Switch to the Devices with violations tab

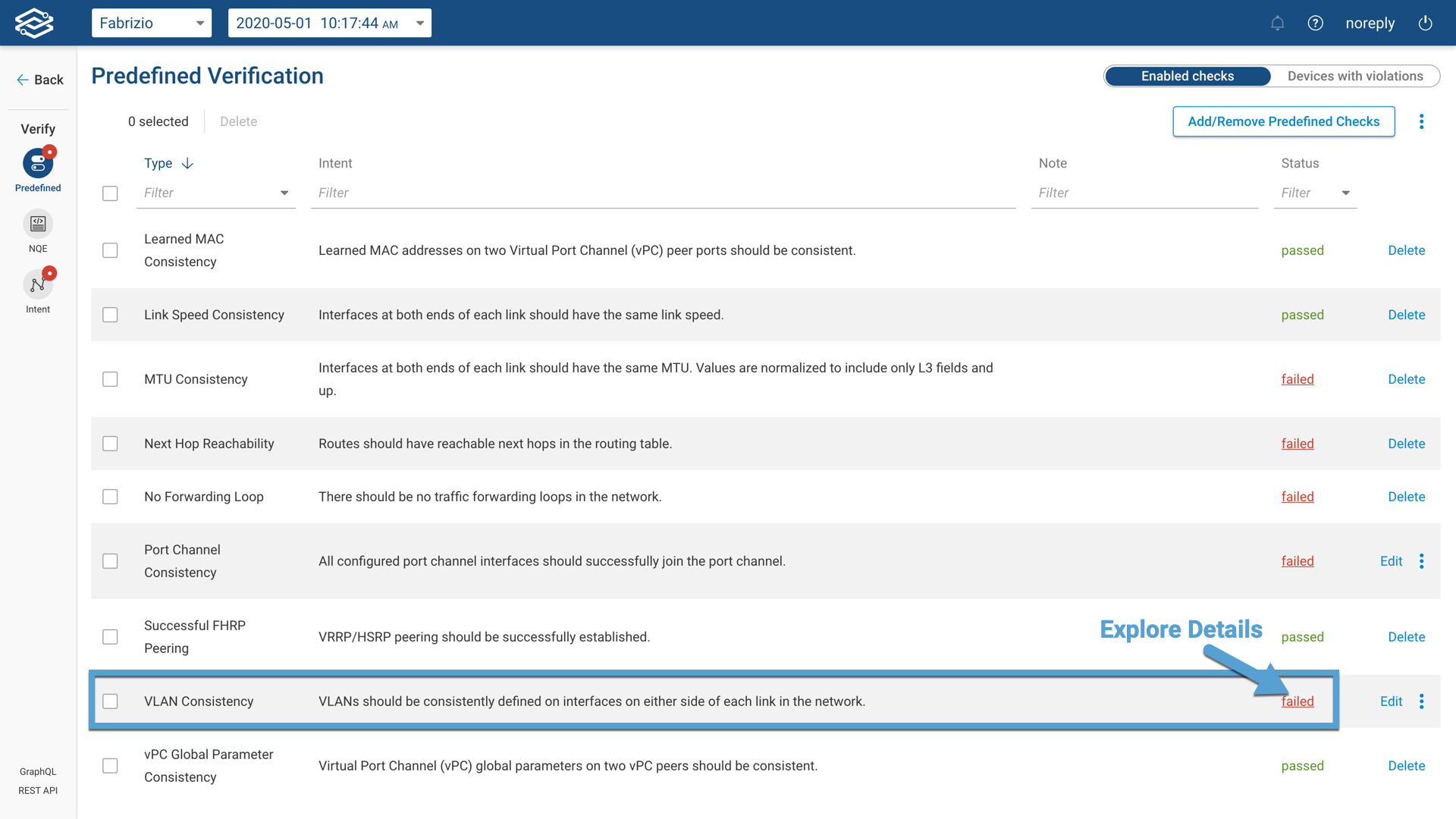click(x=1355, y=76)
